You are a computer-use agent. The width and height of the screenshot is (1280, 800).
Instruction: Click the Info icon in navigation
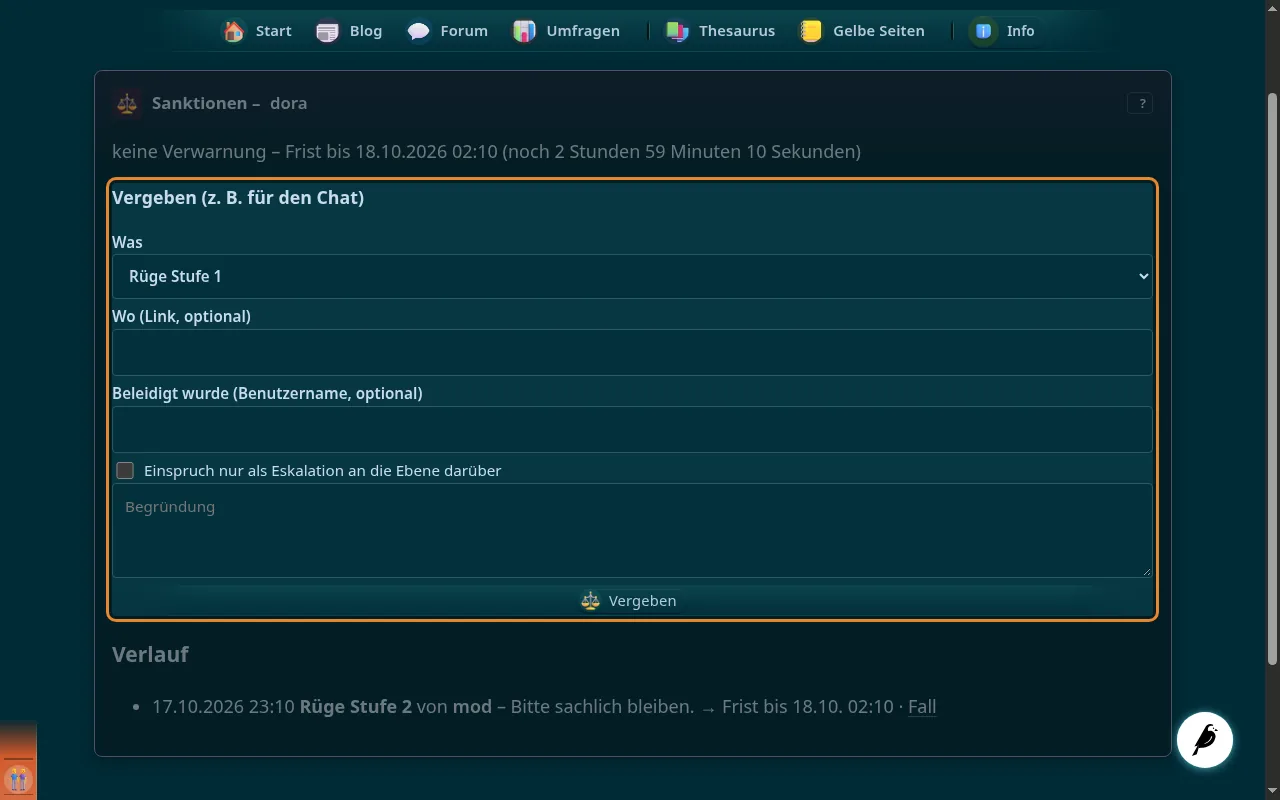click(x=984, y=31)
